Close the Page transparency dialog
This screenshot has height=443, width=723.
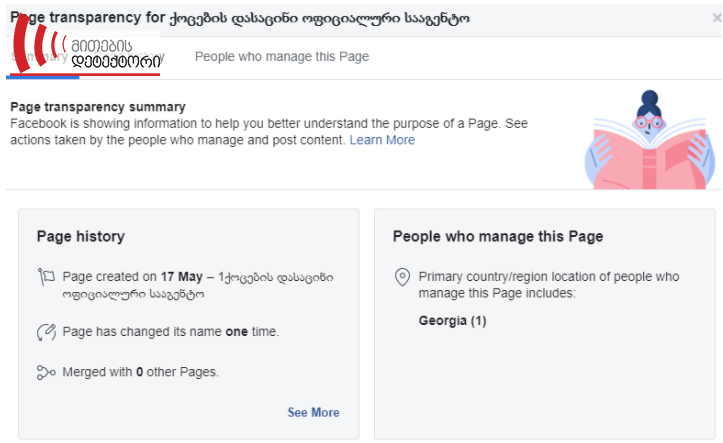(717, 18)
